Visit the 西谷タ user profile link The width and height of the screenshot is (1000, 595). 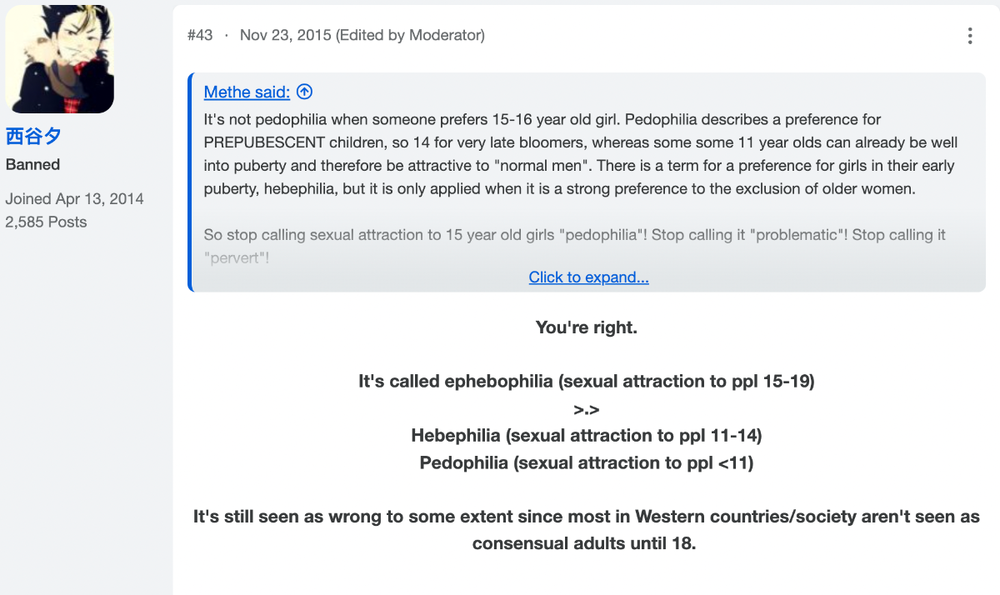pyautogui.click(x=33, y=136)
